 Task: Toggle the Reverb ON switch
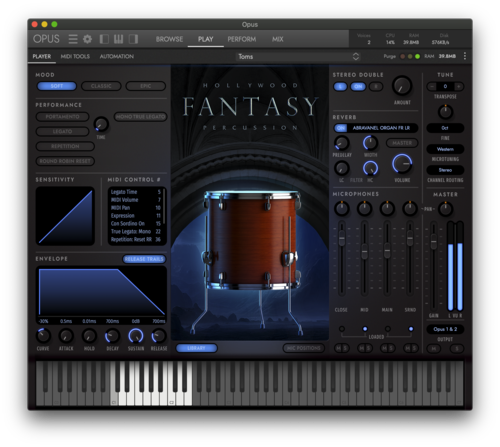[341, 128]
